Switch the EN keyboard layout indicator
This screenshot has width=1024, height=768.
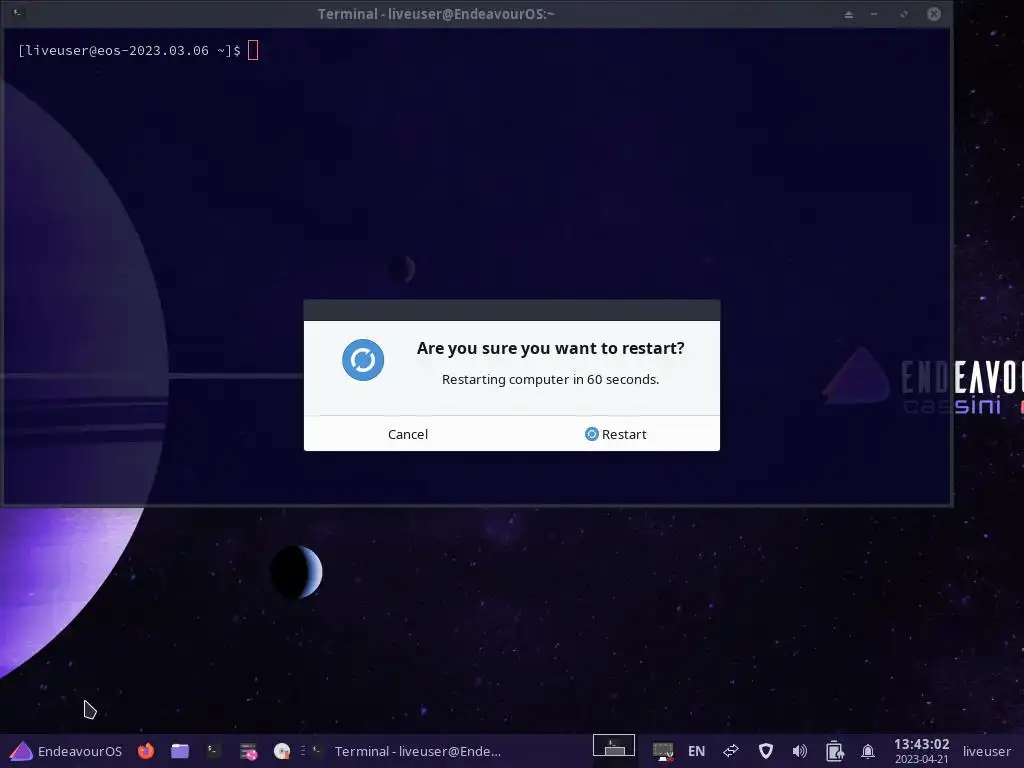(x=696, y=751)
